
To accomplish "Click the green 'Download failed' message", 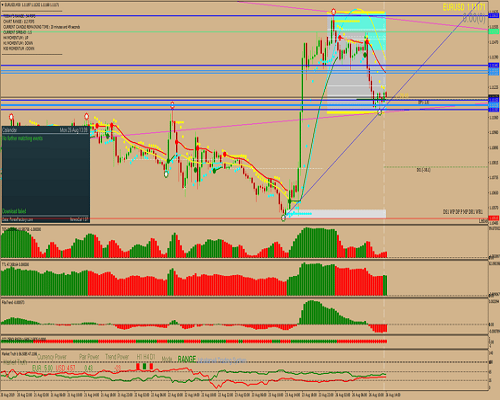I will pos(14,211).
